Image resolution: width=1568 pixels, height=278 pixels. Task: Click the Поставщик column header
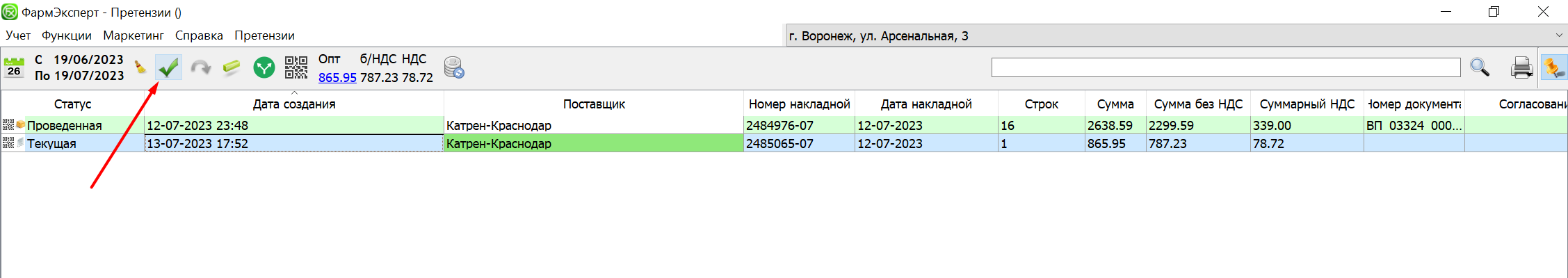coord(593,104)
